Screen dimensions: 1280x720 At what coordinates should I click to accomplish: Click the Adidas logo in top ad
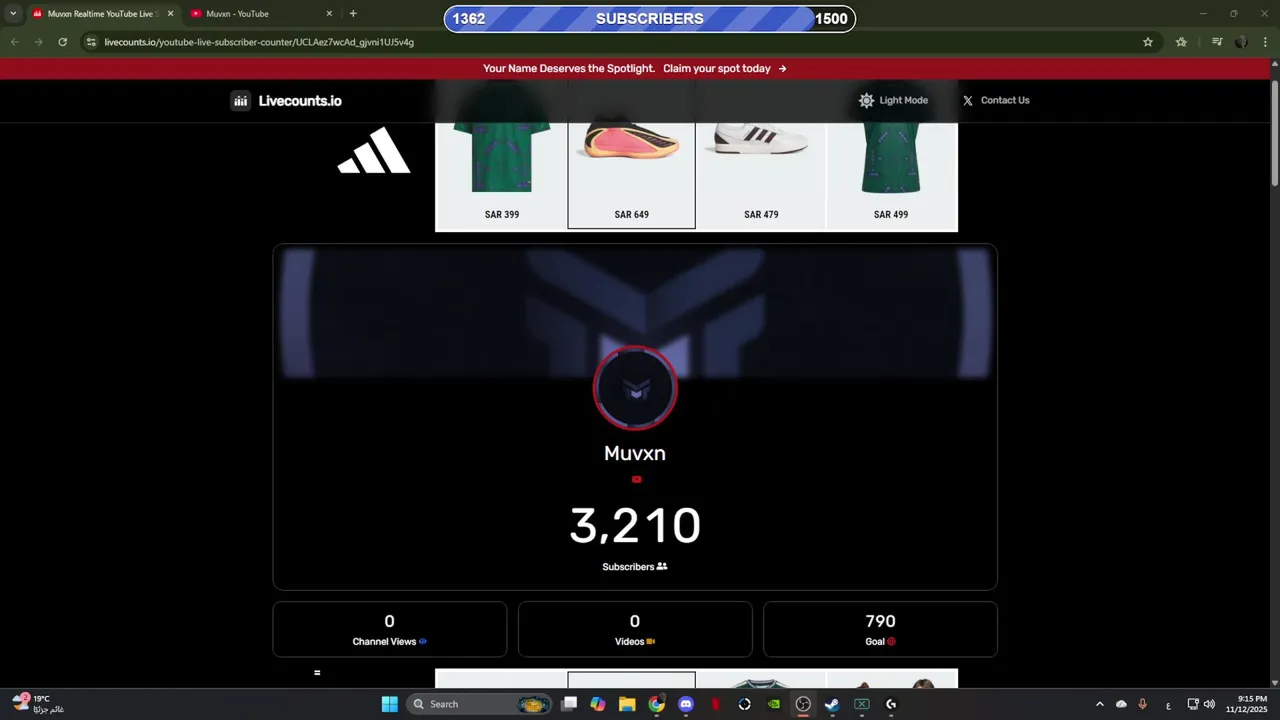(374, 151)
